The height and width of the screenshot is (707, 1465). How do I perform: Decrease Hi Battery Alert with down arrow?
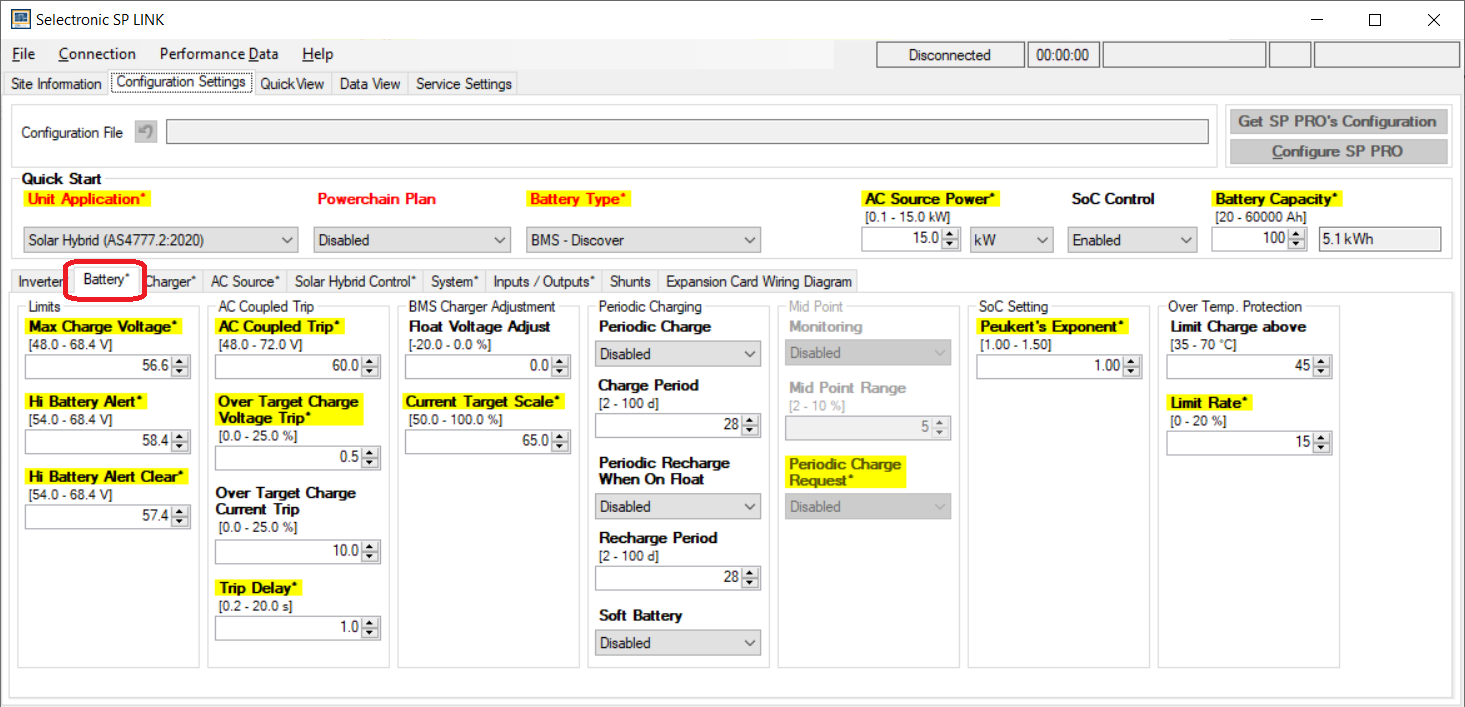180,445
